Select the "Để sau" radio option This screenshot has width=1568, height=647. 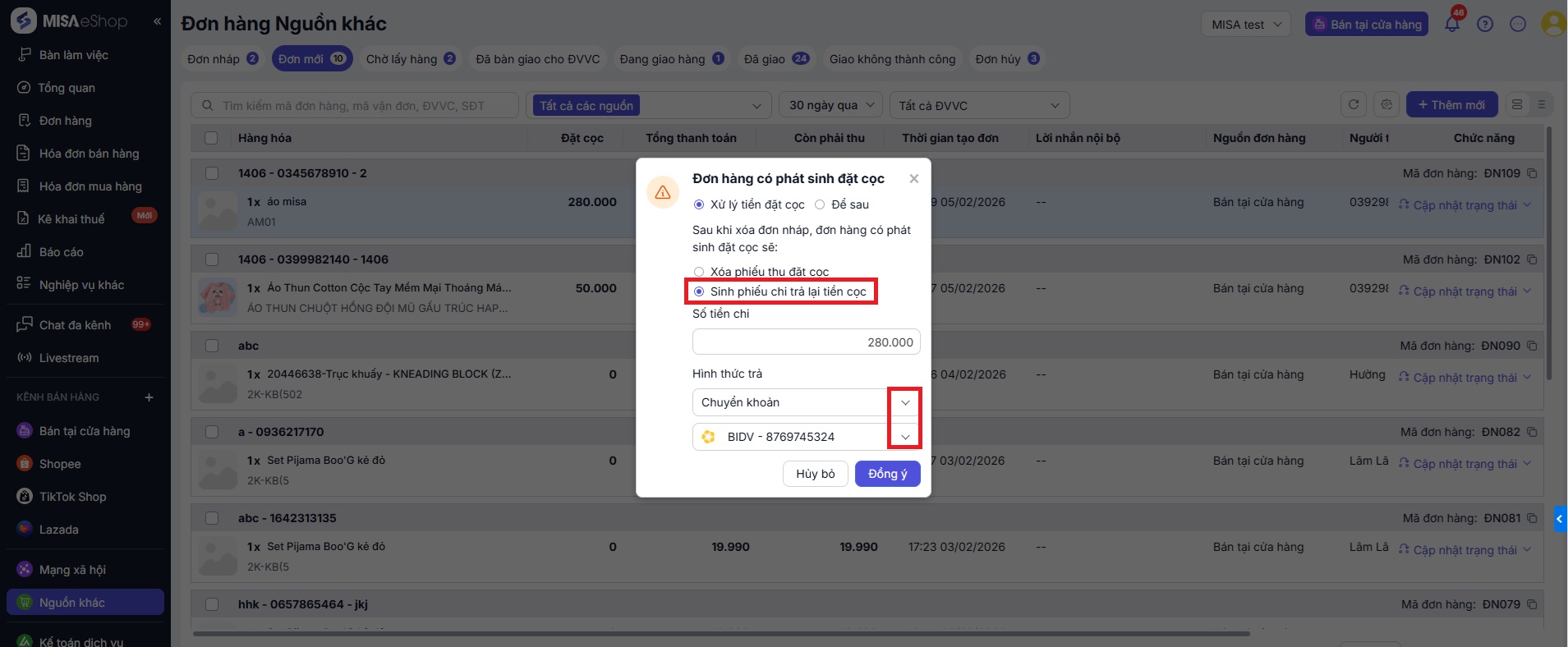pyautogui.click(x=820, y=204)
